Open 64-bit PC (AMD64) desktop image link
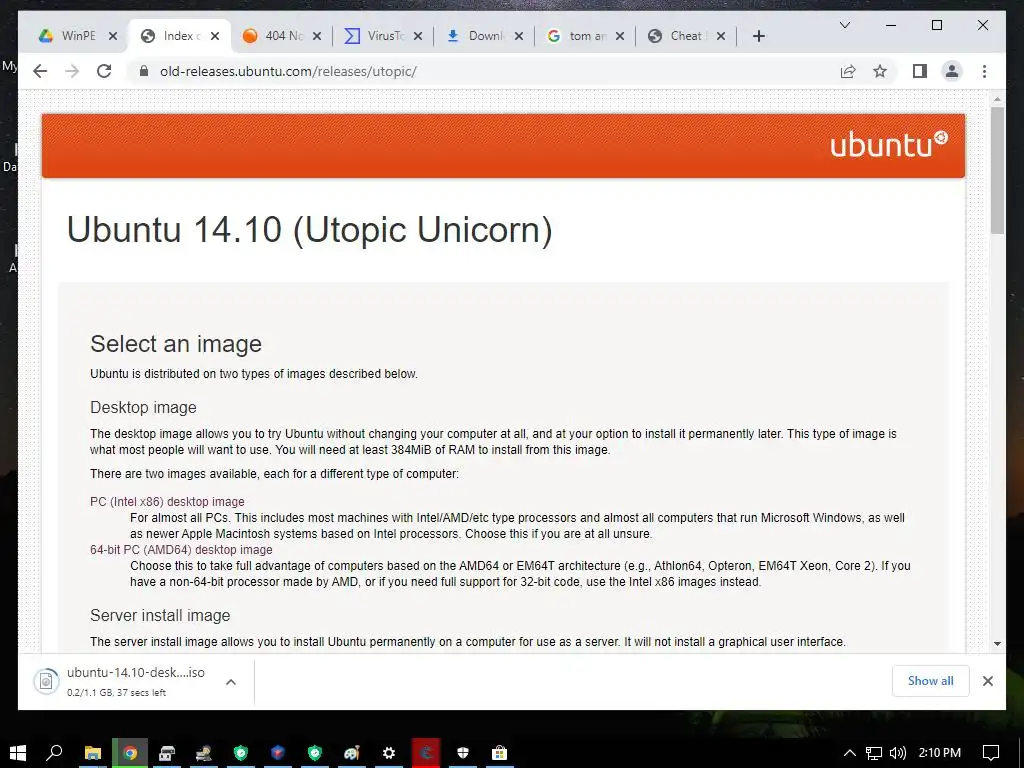This screenshot has height=768, width=1024. 181,550
